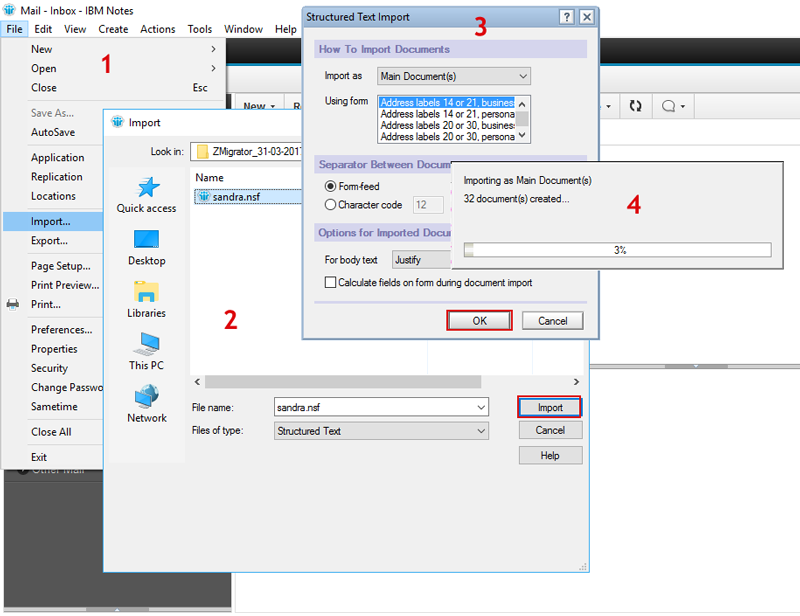Select Address labels 20 or 30, business form
The width and height of the screenshot is (800, 616).
point(447,125)
